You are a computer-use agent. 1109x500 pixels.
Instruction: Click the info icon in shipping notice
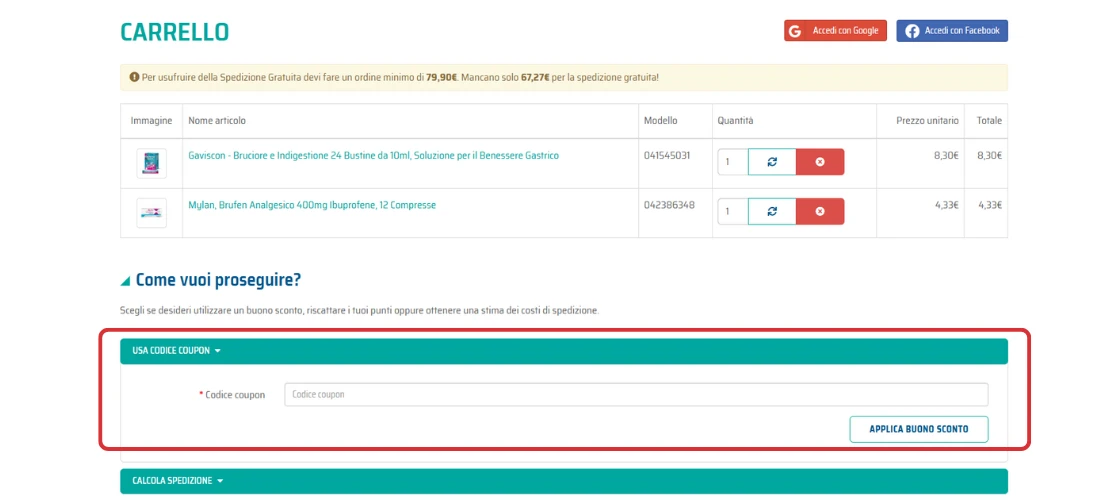(x=134, y=77)
